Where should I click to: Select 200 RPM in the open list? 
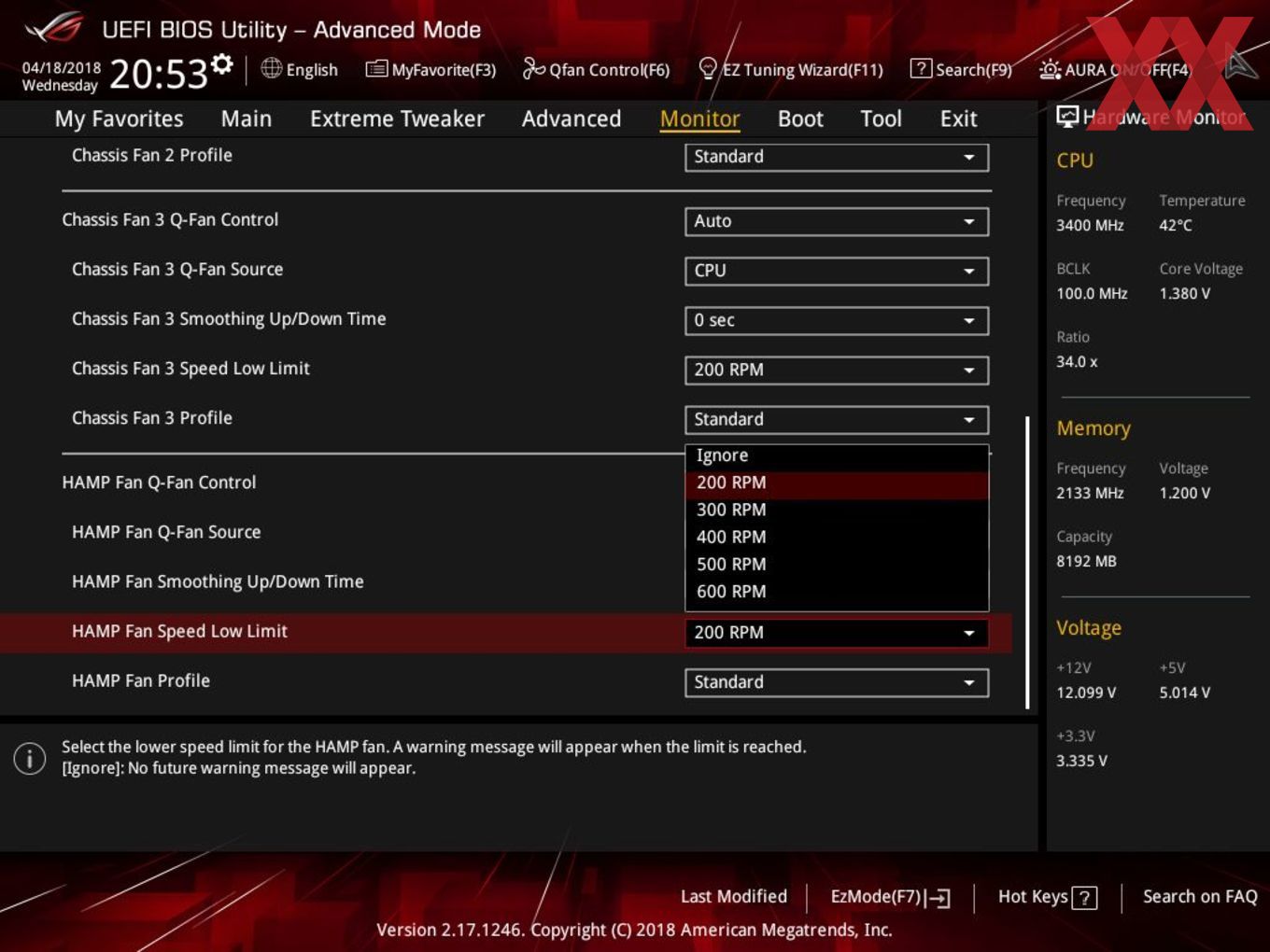(837, 483)
